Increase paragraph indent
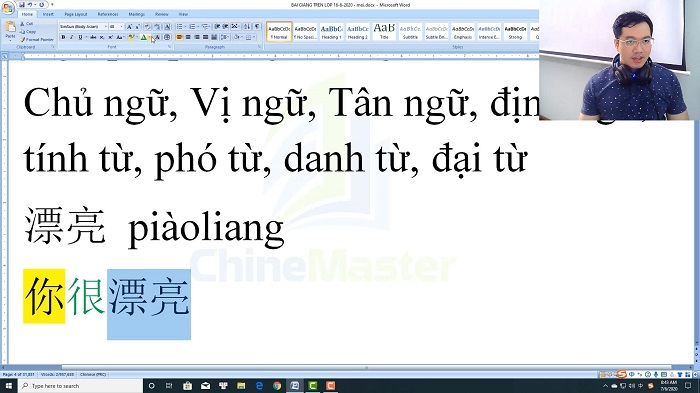 pos(226,27)
